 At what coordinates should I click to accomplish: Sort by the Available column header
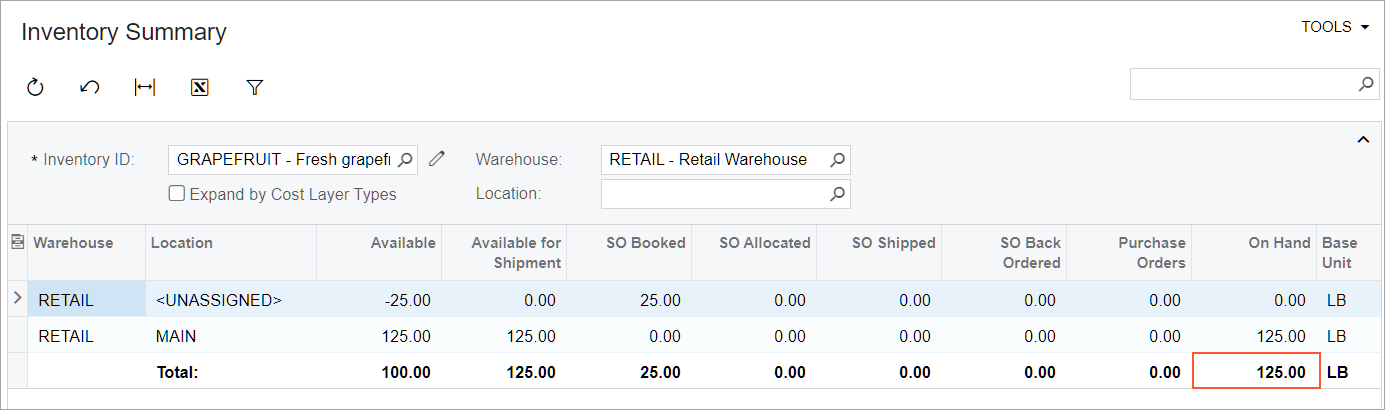pyautogui.click(x=403, y=243)
